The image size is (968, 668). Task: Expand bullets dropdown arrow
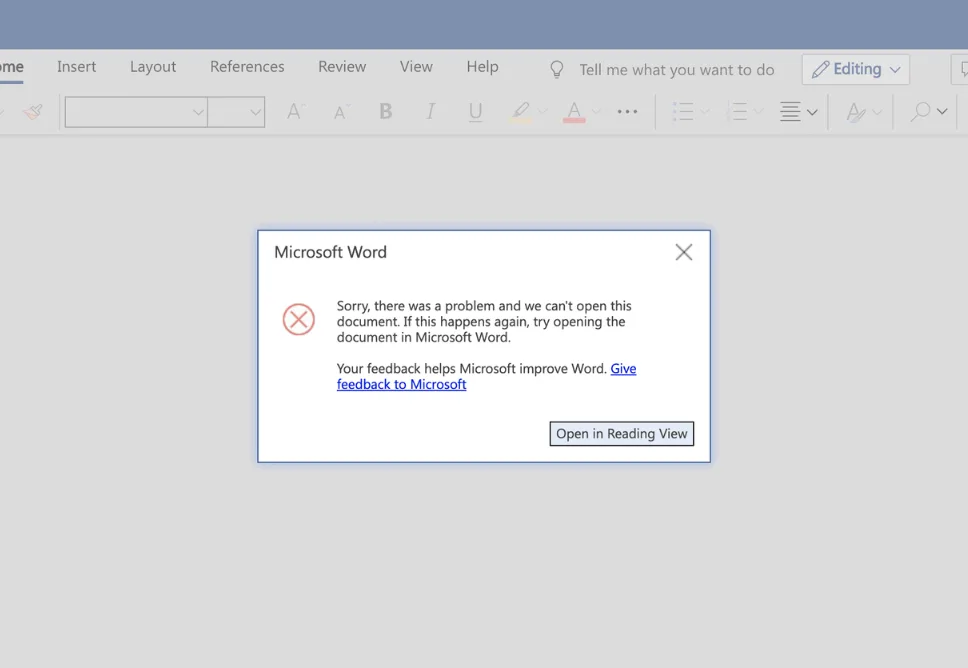(704, 112)
